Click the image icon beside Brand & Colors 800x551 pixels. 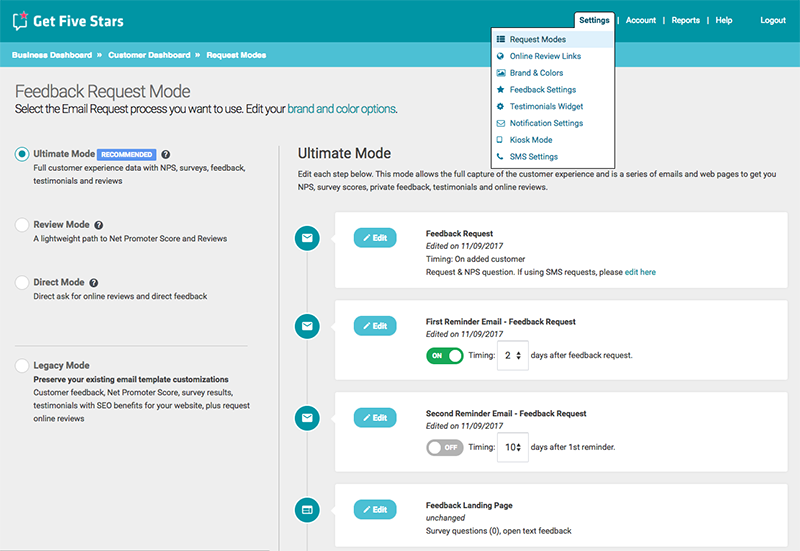click(501, 73)
